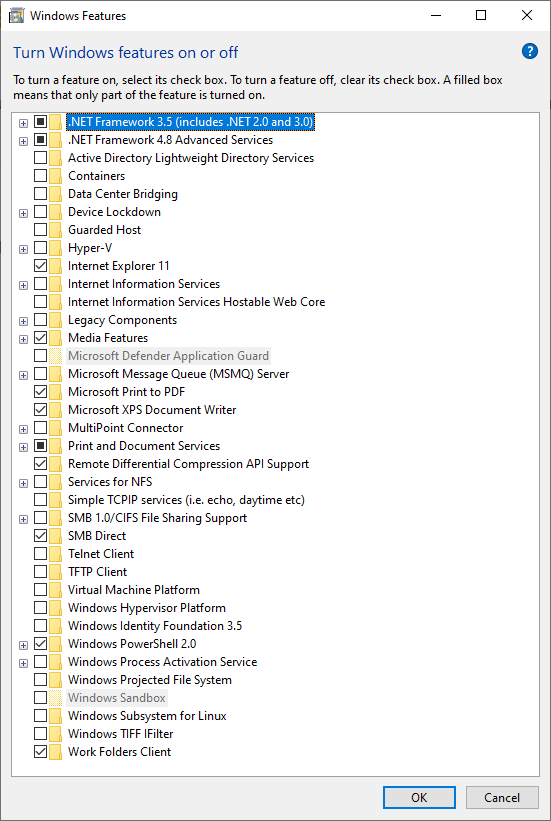Image resolution: width=551 pixels, height=821 pixels.
Task: Click folder icon beside Containers
Action: pyautogui.click(x=56, y=176)
